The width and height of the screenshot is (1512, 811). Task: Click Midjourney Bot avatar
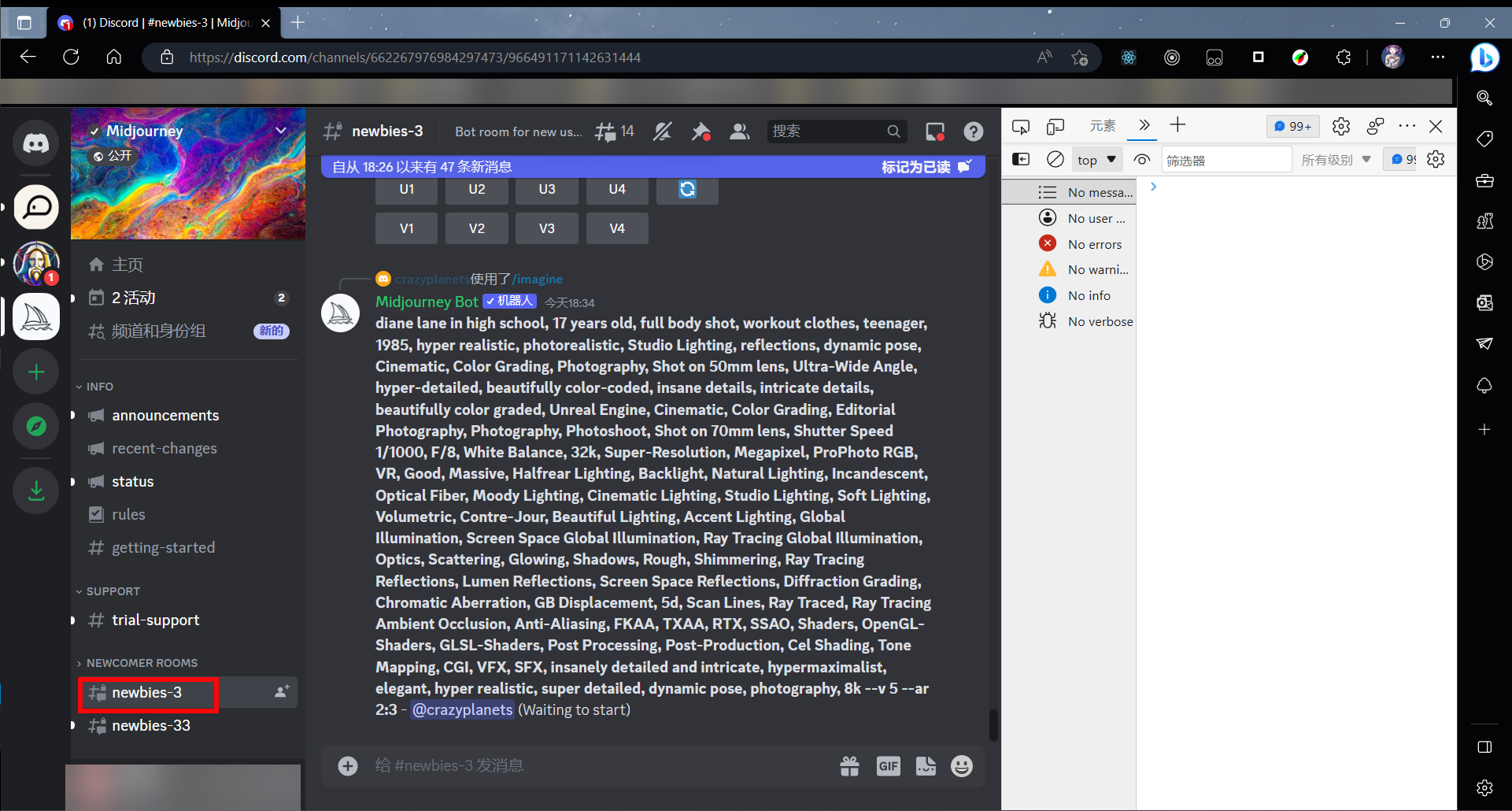pos(341,313)
